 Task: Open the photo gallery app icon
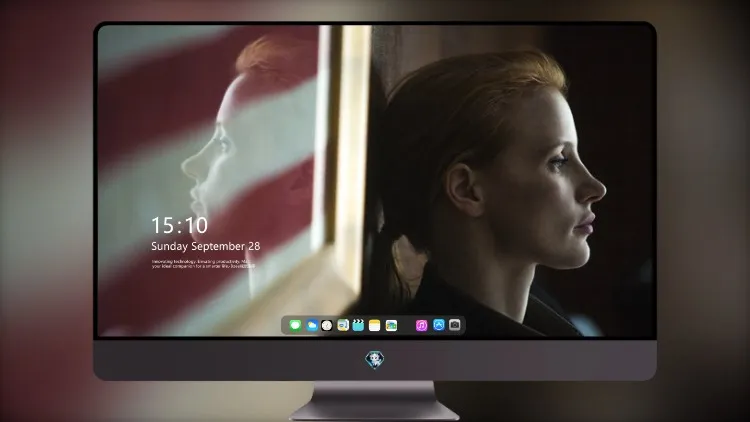(391, 325)
